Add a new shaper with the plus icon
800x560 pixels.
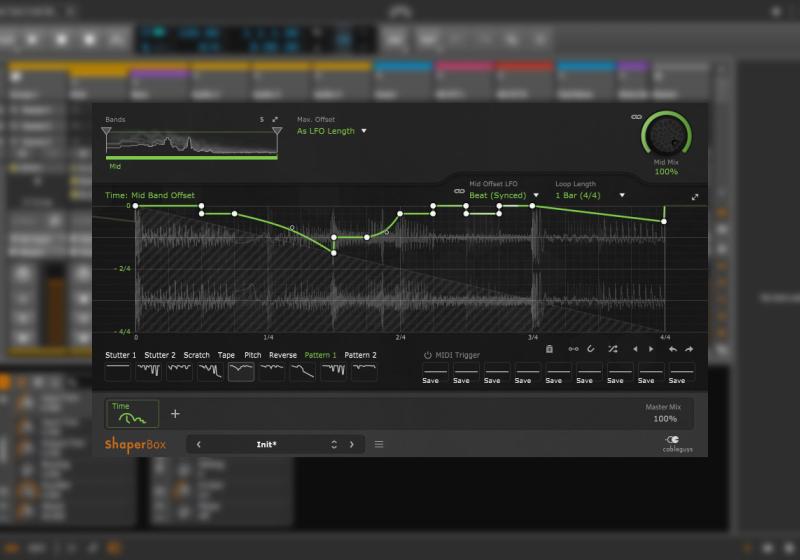[175, 413]
